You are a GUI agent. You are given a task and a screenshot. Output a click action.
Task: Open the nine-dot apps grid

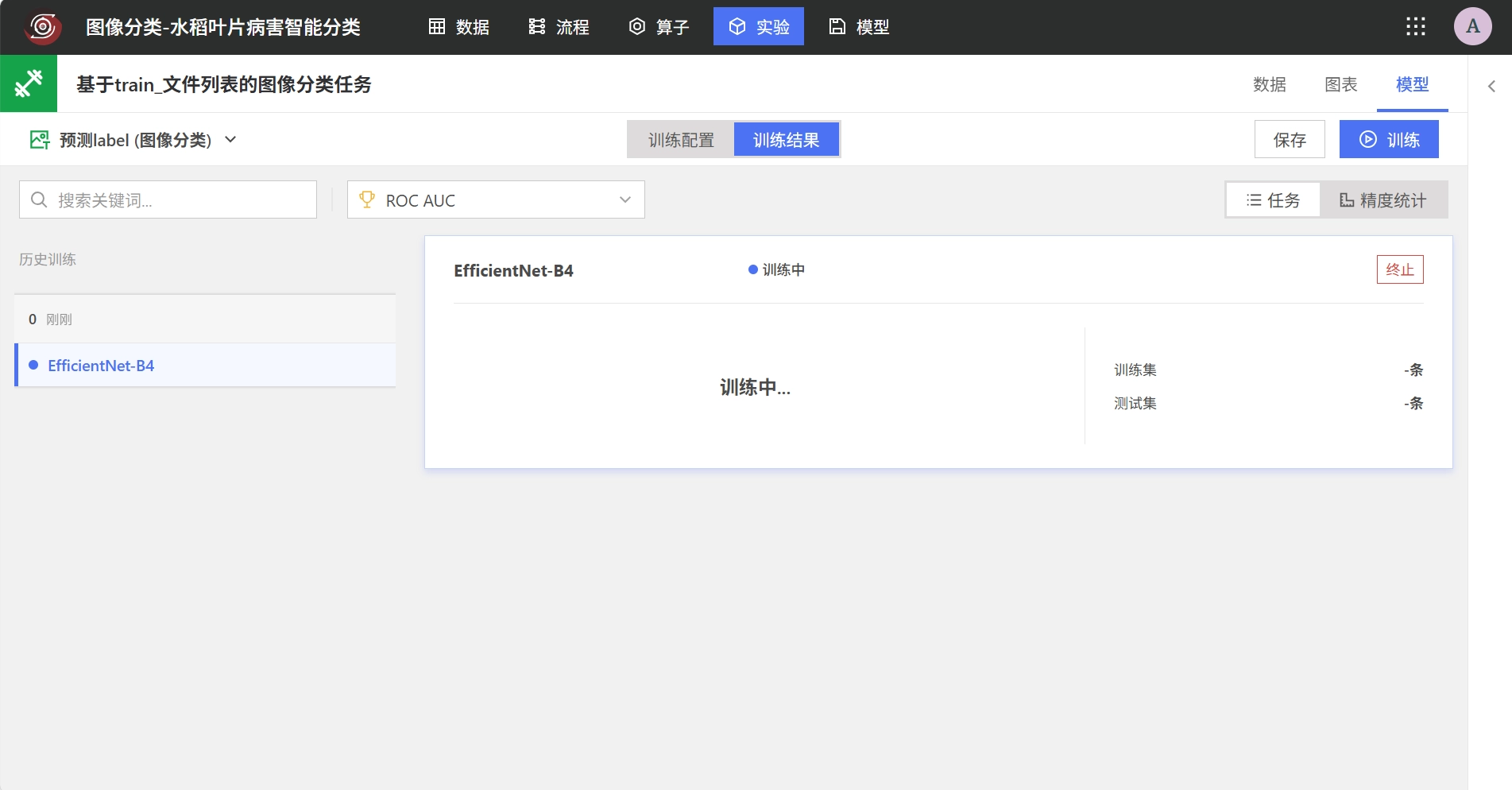click(x=1416, y=26)
